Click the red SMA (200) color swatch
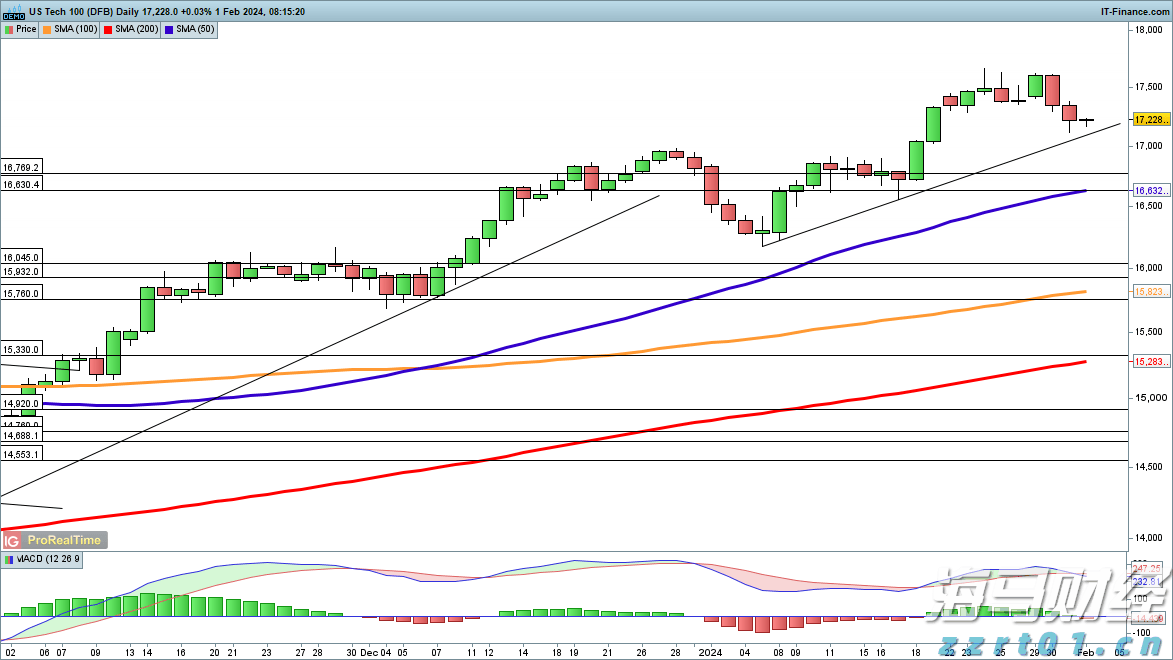 (108, 30)
